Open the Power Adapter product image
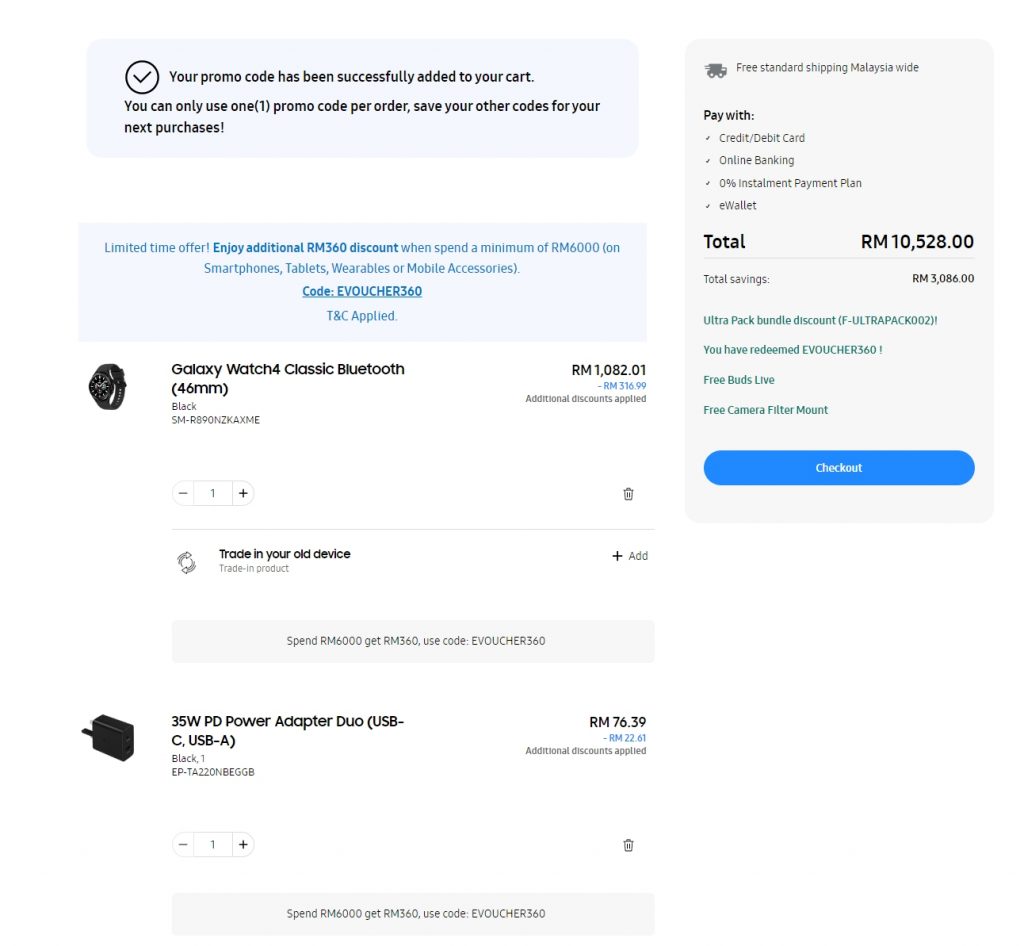 (x=108, y=738)
